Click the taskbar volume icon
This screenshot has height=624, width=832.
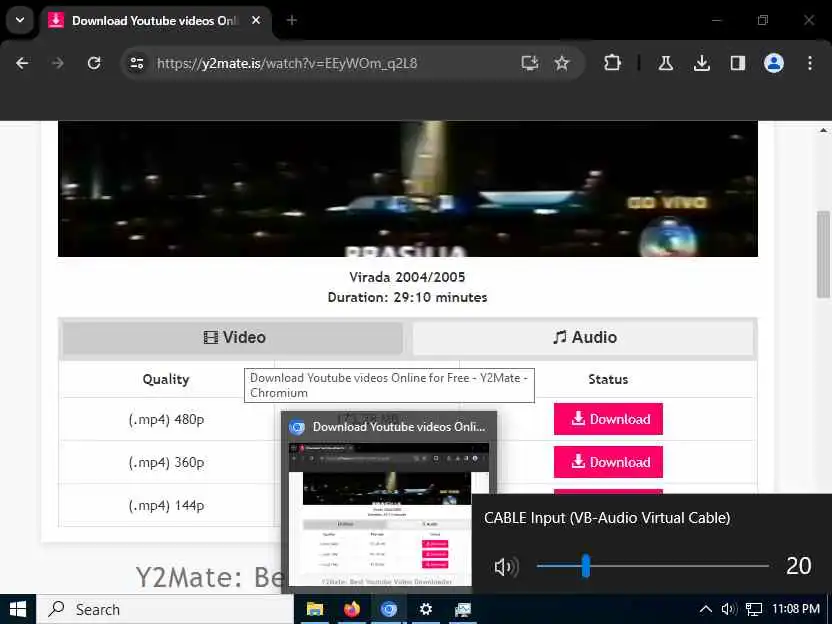[729, 609]
